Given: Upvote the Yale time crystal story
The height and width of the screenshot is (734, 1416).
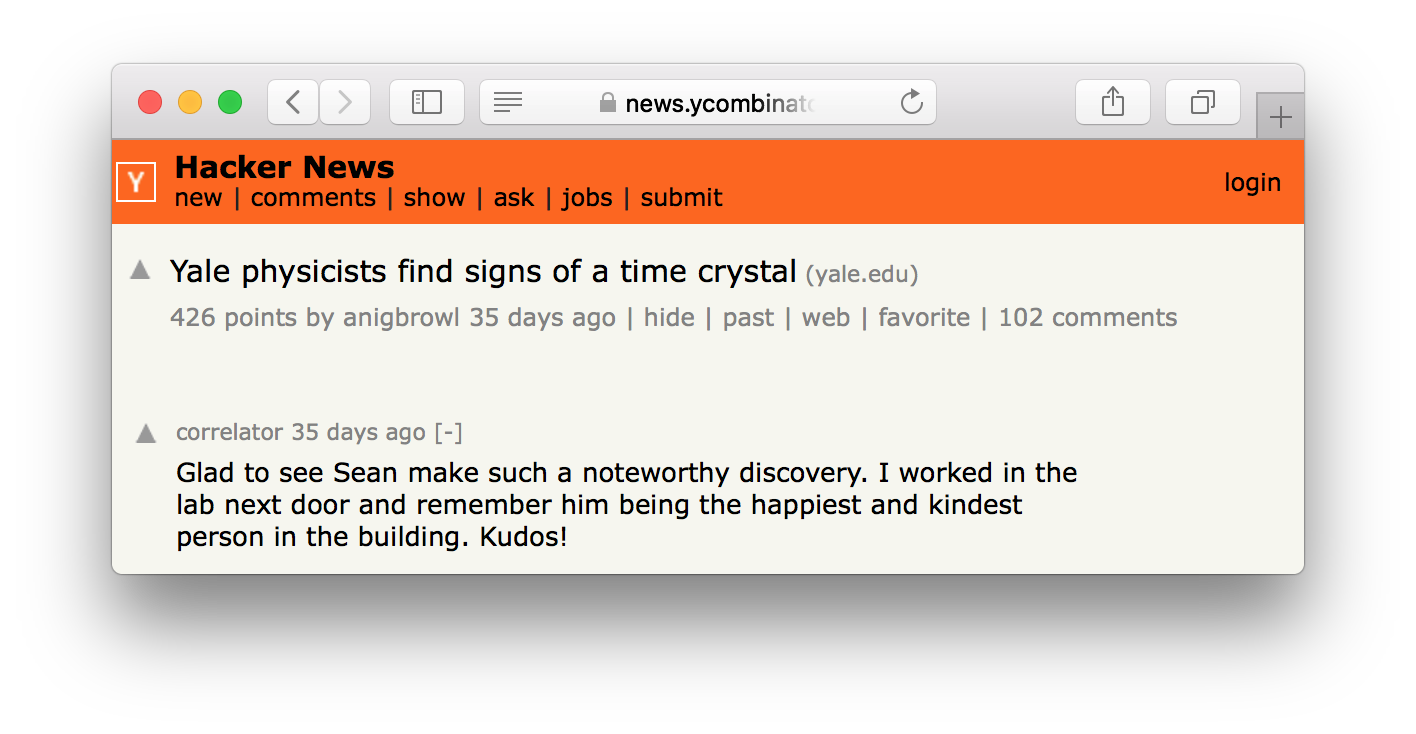Looking at the screenshot, I should point(140,270).
